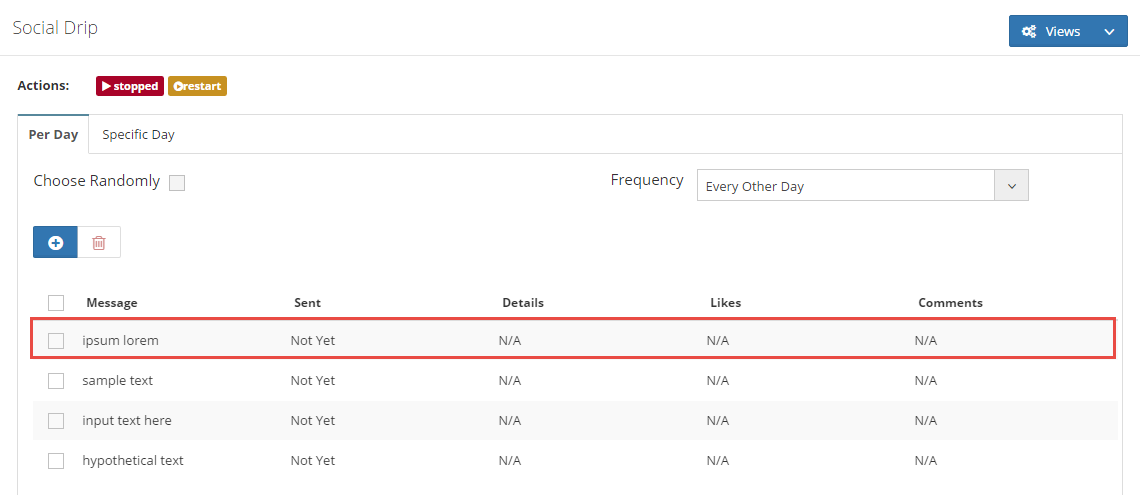Screen dimensions: 1140x495
Task: Click the red stopped status button
Action: 130,86
